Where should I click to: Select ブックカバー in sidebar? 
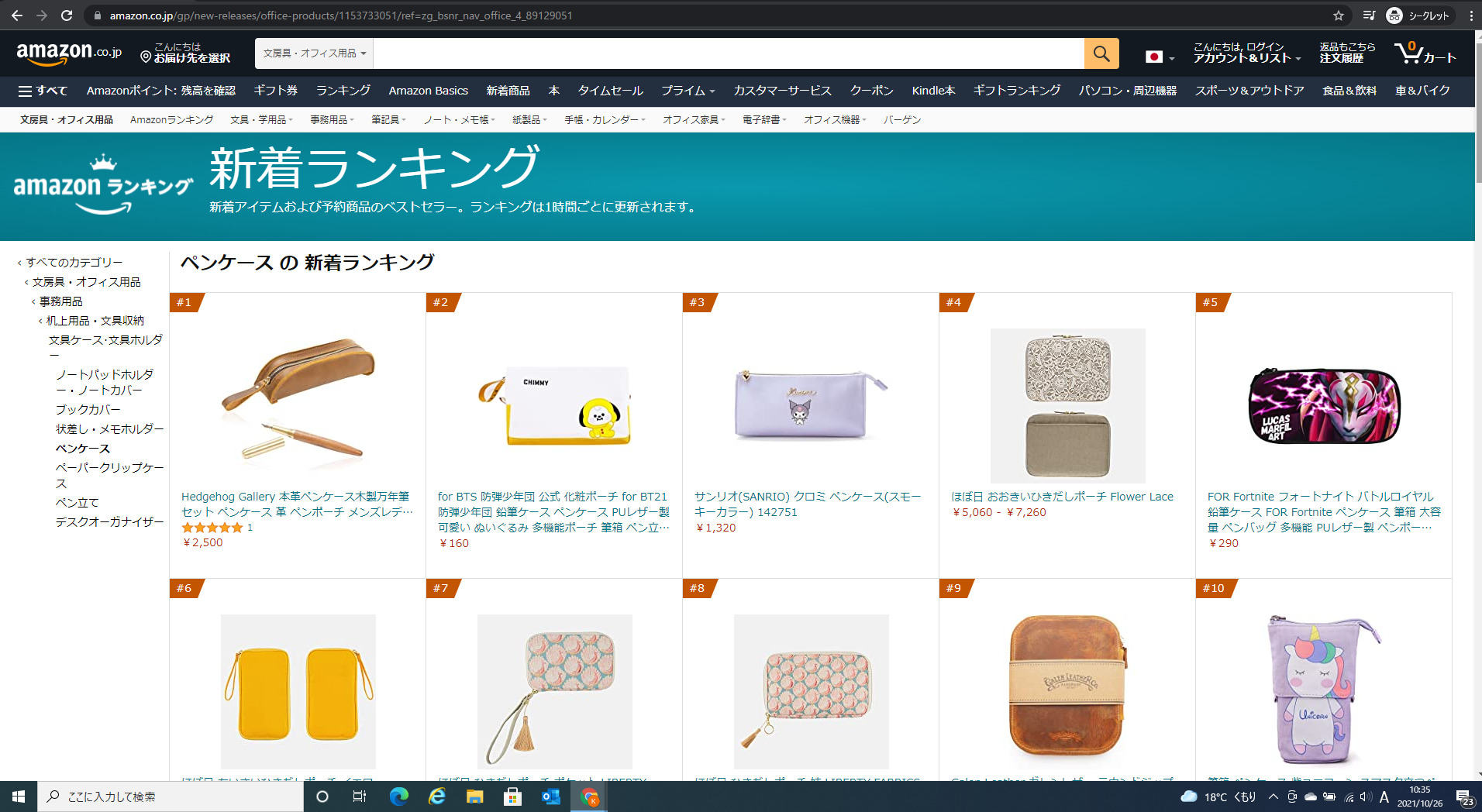coord(88,410)
